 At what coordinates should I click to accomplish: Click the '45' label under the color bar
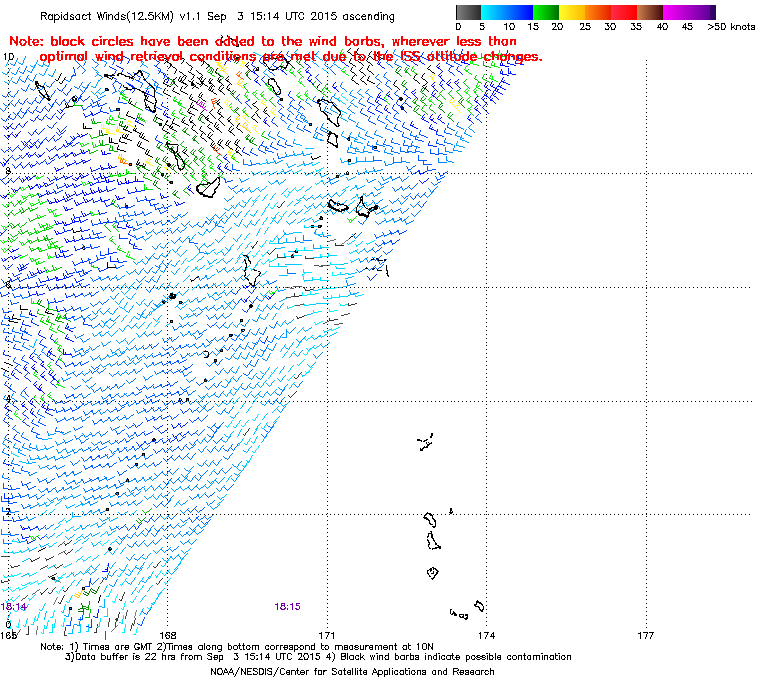[x=687, y=27]
